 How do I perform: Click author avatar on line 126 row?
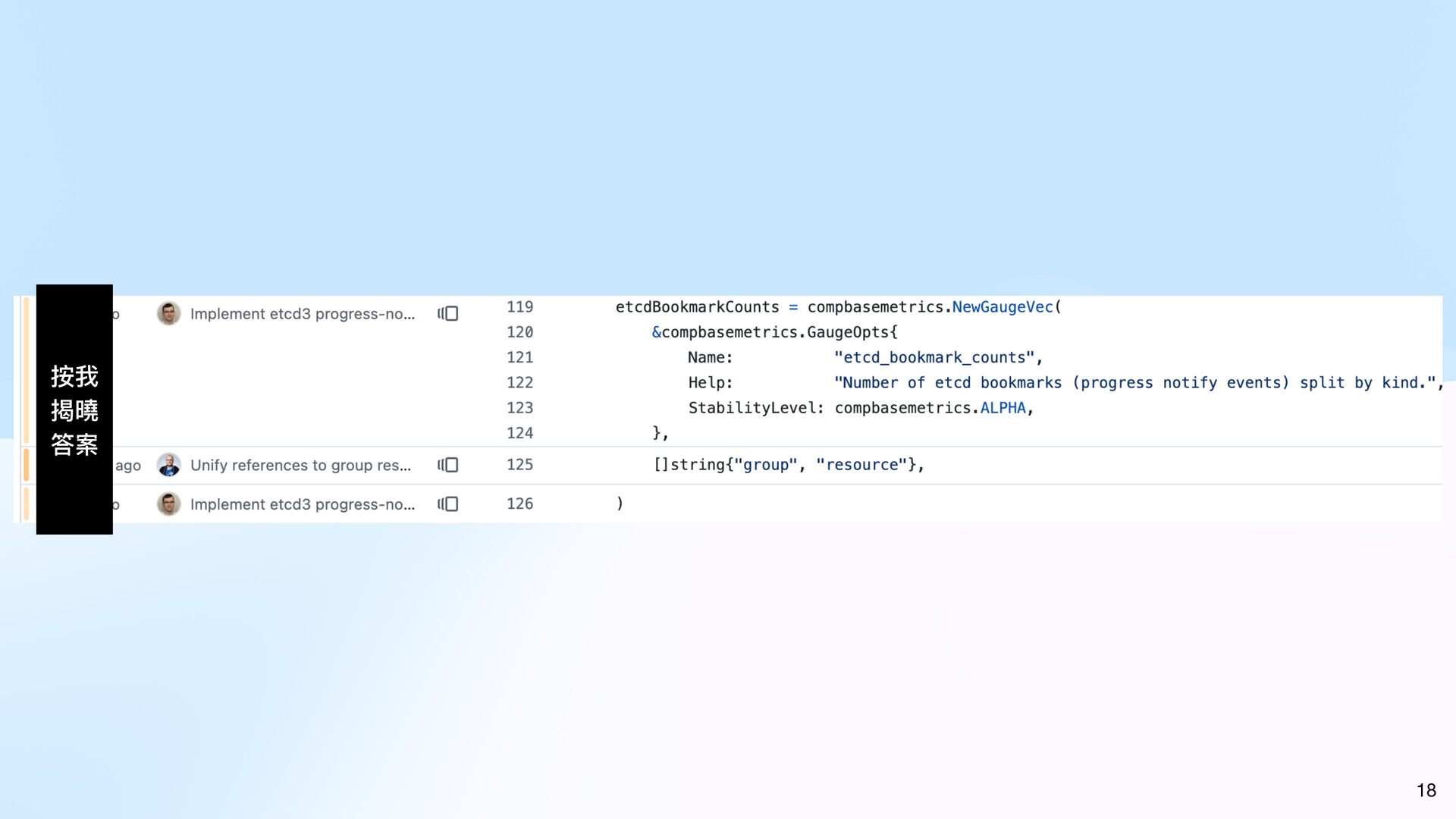click(168, 504)
